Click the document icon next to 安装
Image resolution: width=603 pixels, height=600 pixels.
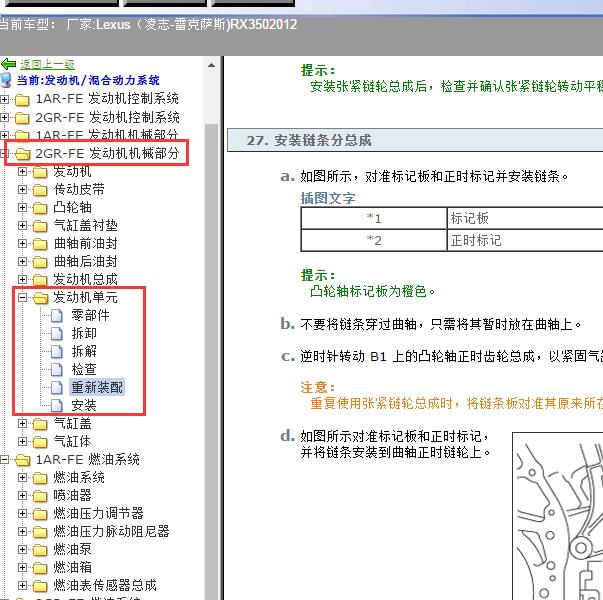point(57,405)
